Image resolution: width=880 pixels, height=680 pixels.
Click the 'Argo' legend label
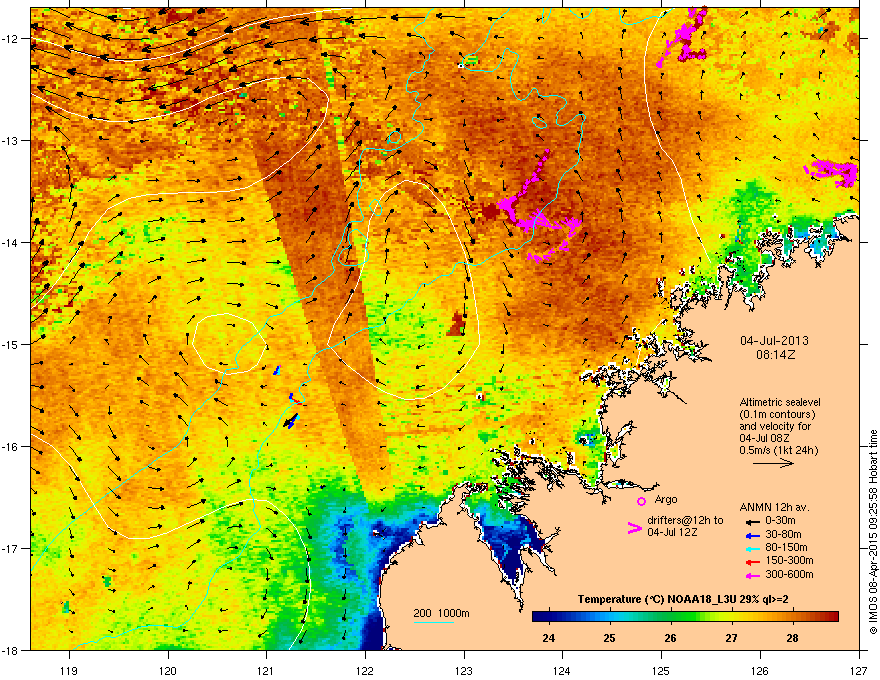click(666, 499)
